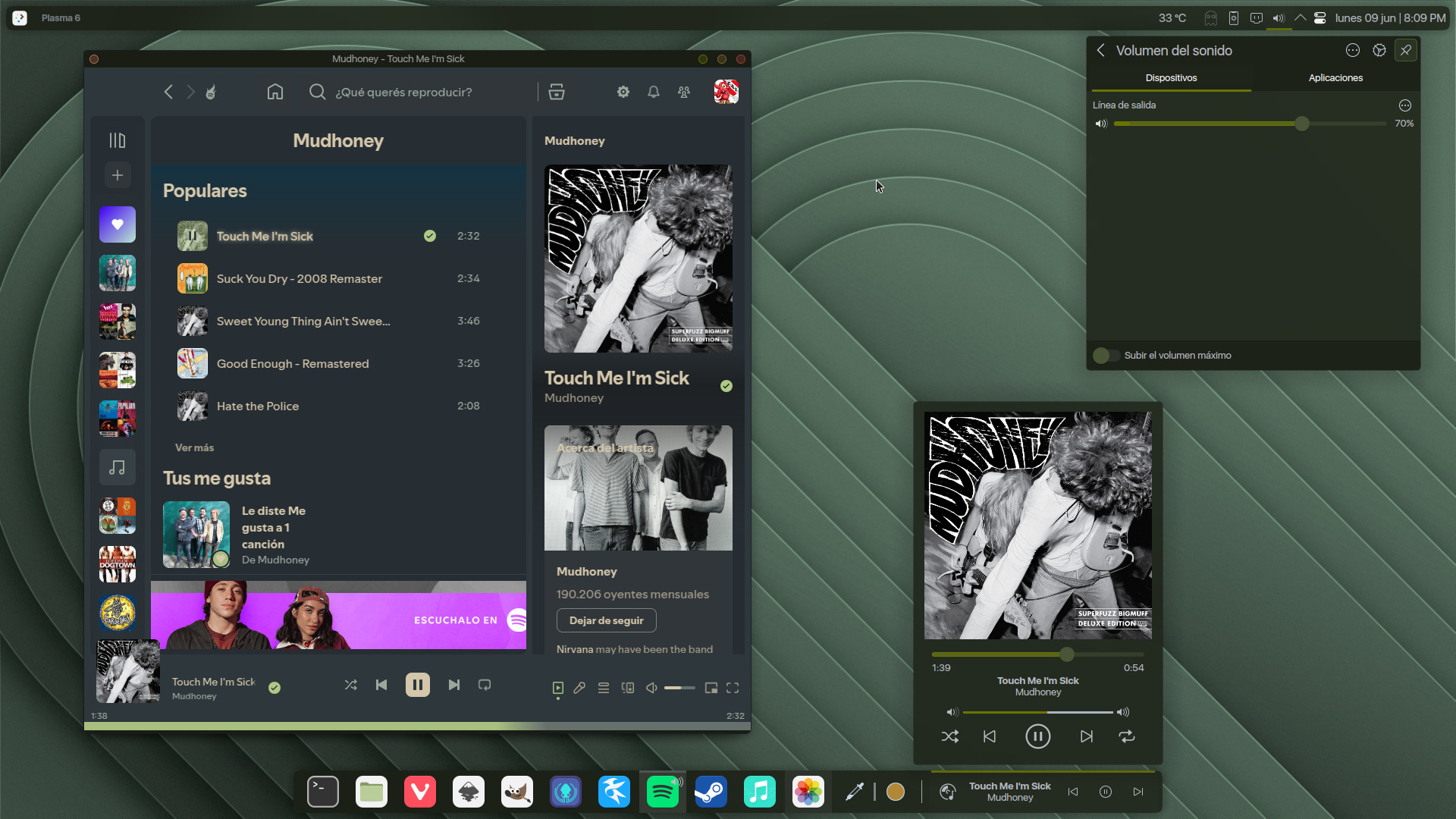The width and height of the screenshot is (1456, 819).
Task: Open the terminal from the dock
Action: 323,792
